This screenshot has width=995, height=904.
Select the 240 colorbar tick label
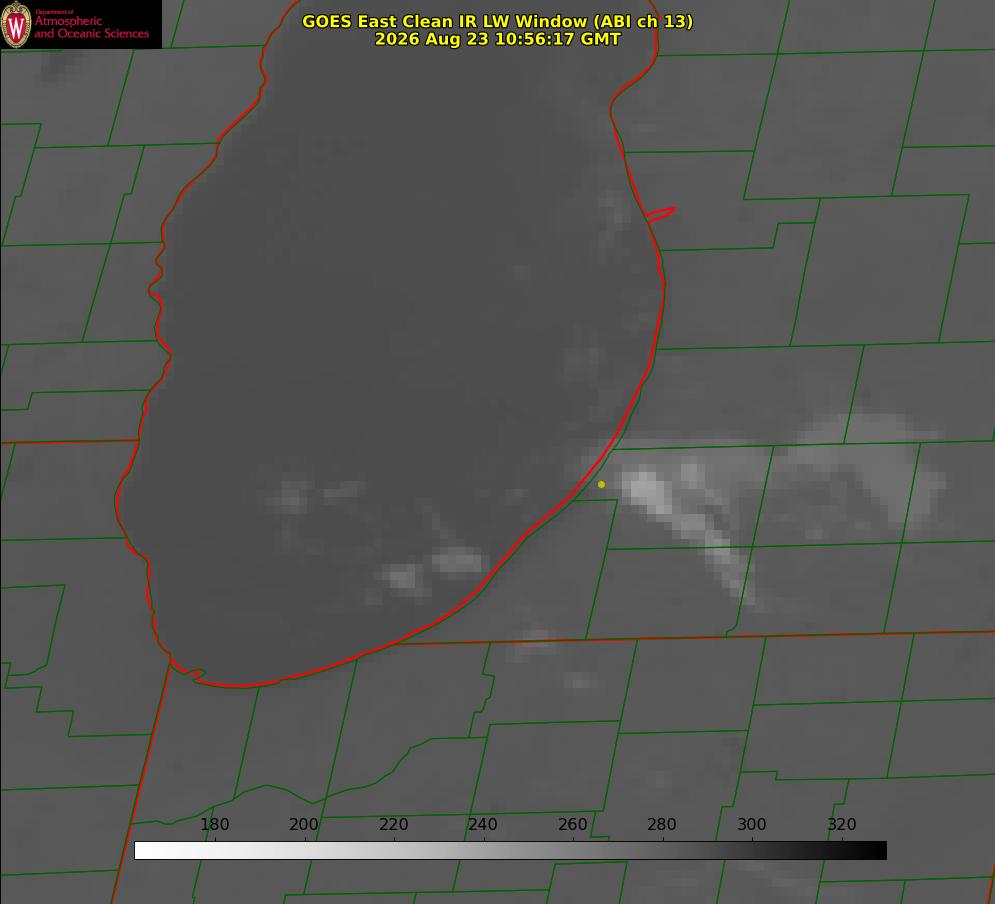[x=483, y=824]
